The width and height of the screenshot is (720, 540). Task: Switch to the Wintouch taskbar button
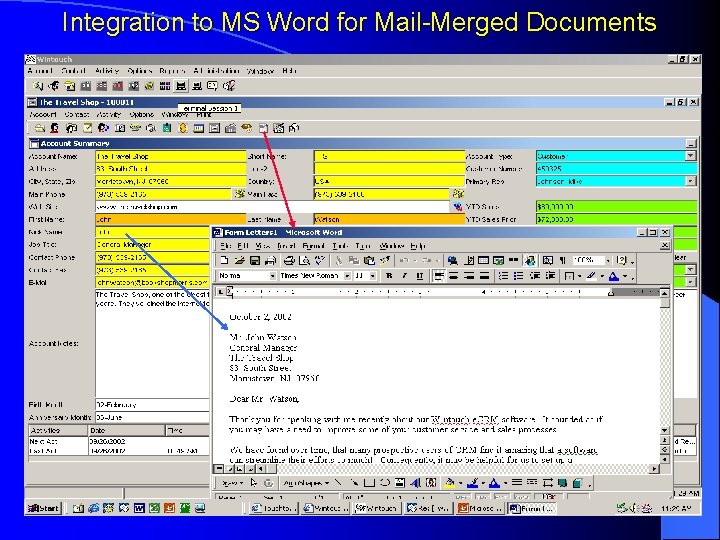376,508
